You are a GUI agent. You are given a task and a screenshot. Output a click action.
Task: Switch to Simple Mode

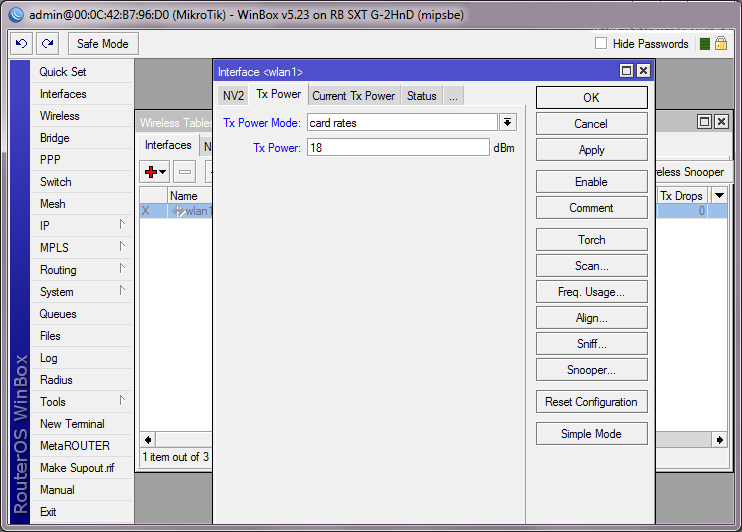pyautogui.click(x=592, y=434)
